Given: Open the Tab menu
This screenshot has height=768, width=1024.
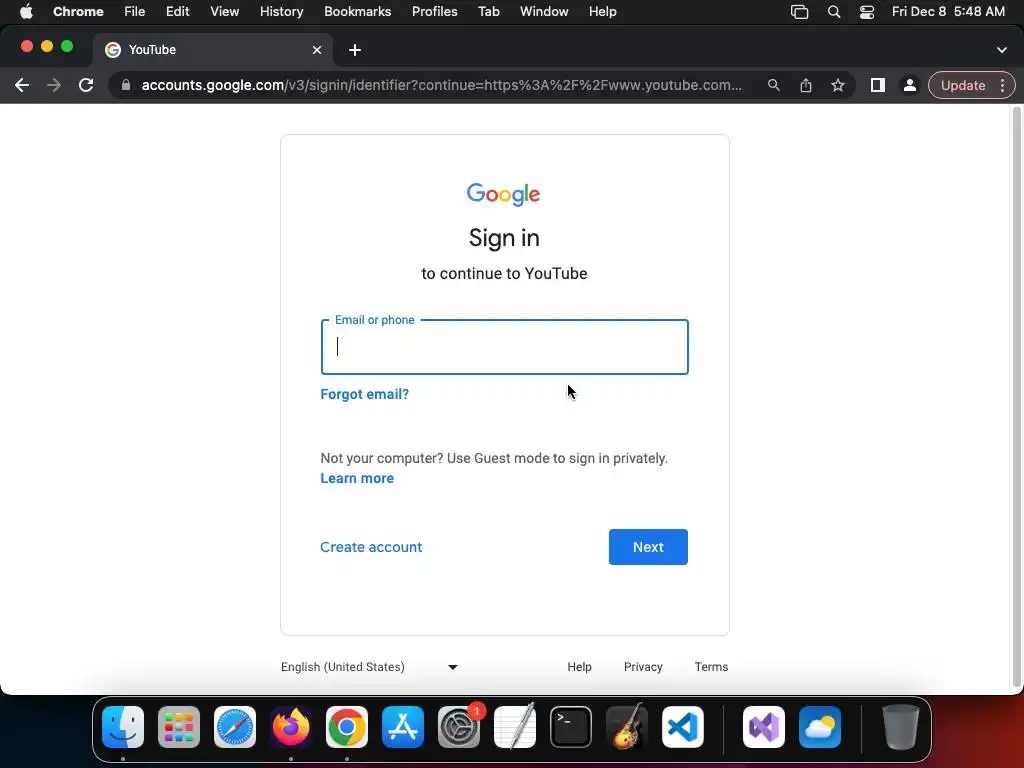Looking at the screenshot, I should (x=488, y=12).
